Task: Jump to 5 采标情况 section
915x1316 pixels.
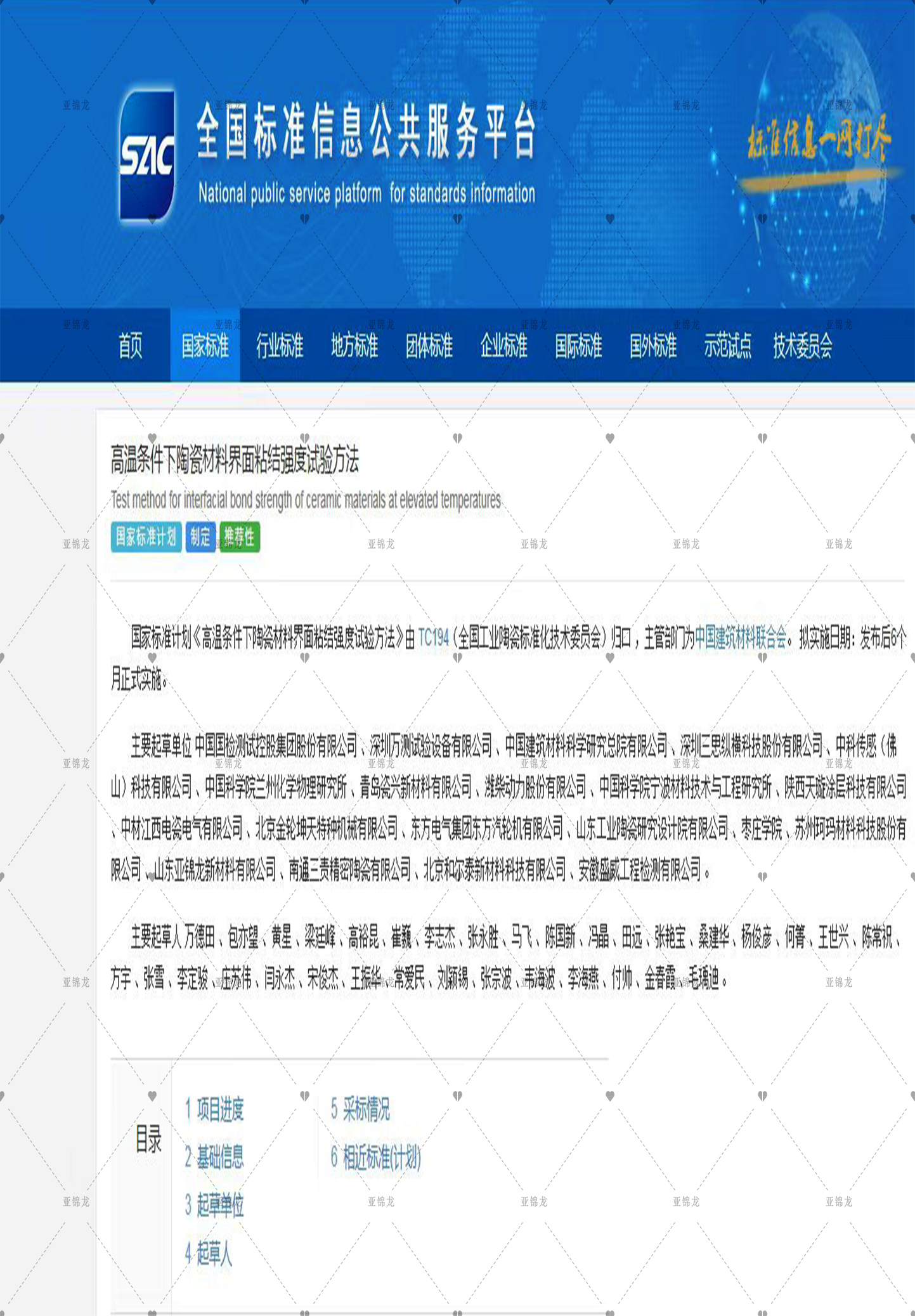Action: (360, 1109)
